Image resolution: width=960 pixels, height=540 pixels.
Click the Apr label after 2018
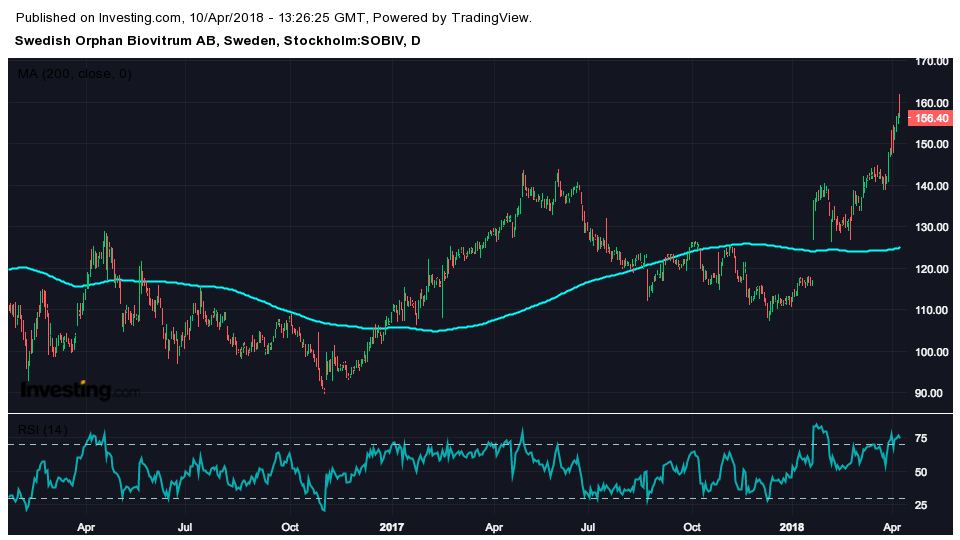(x=893, y=527)
